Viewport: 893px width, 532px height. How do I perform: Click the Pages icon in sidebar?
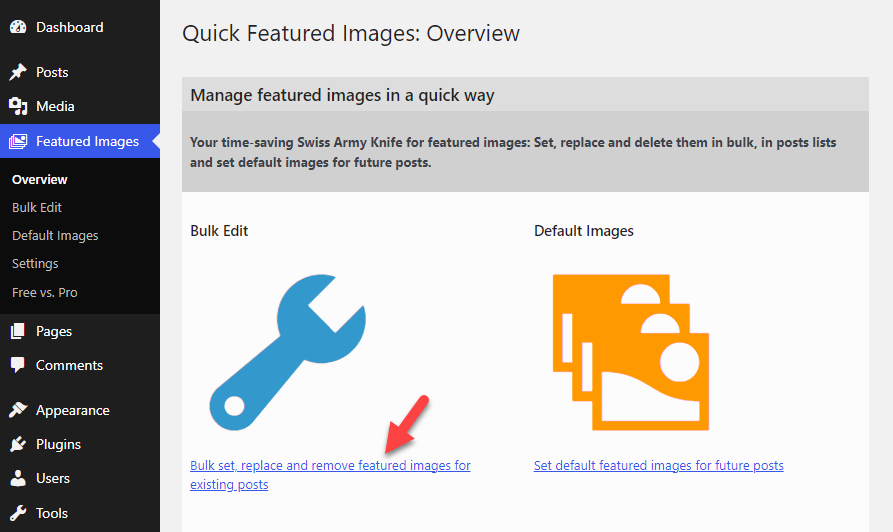click(18, 331)
